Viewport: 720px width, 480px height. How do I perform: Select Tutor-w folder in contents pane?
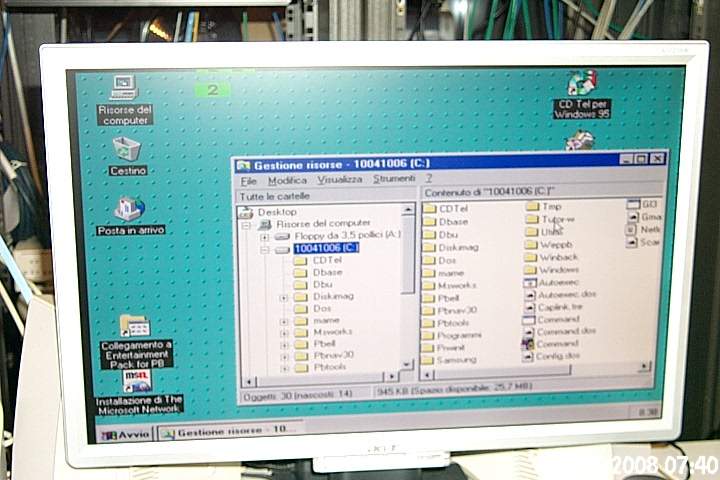click(550, 220)
